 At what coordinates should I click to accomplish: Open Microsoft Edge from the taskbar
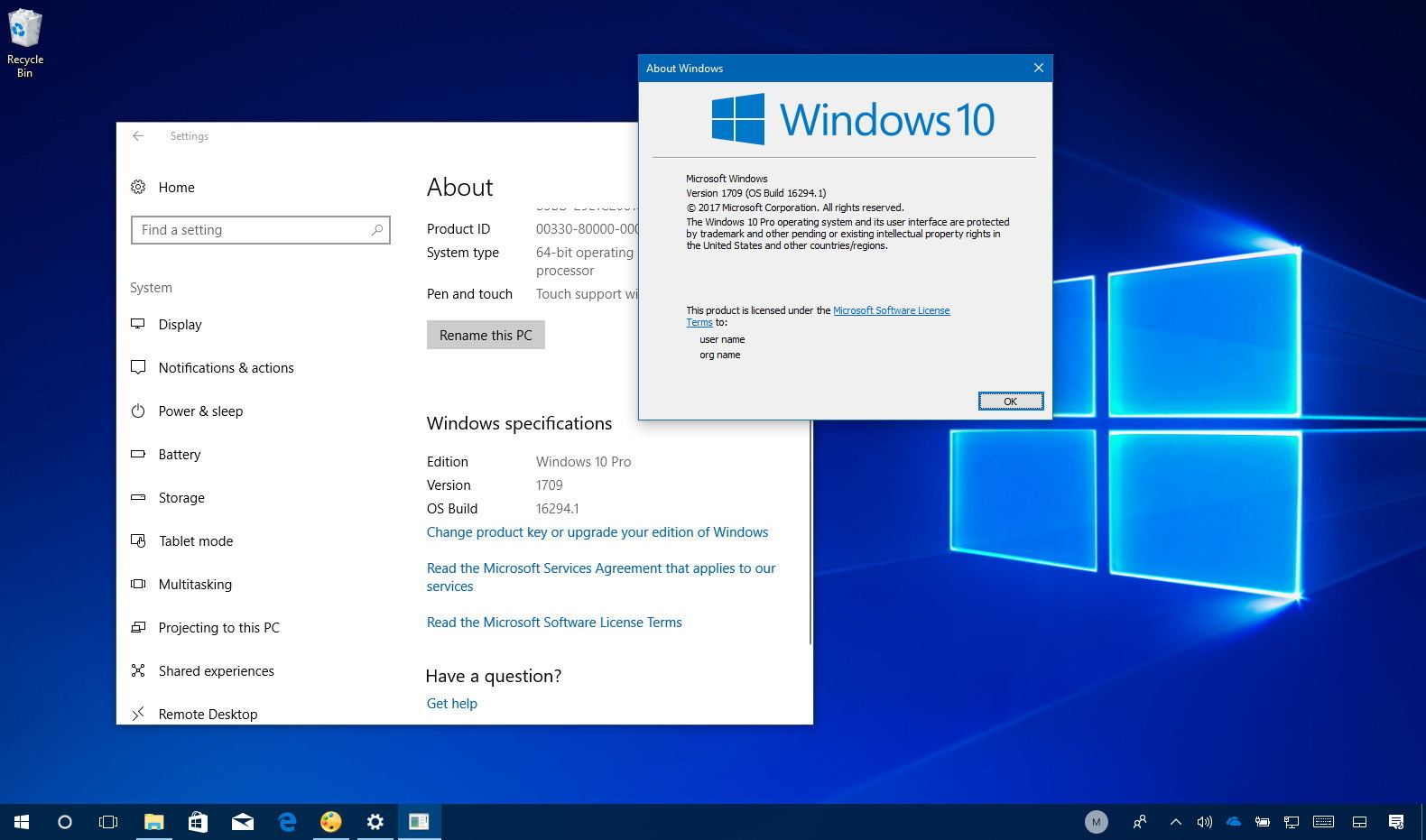click(x=287, y=822)
